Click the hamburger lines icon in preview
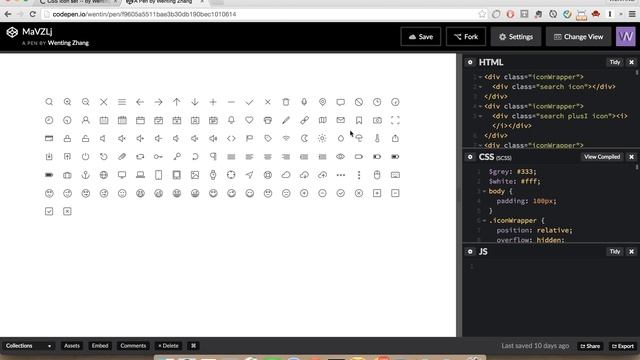The width and height of the screenshot is (640, 360). [122, 102]
